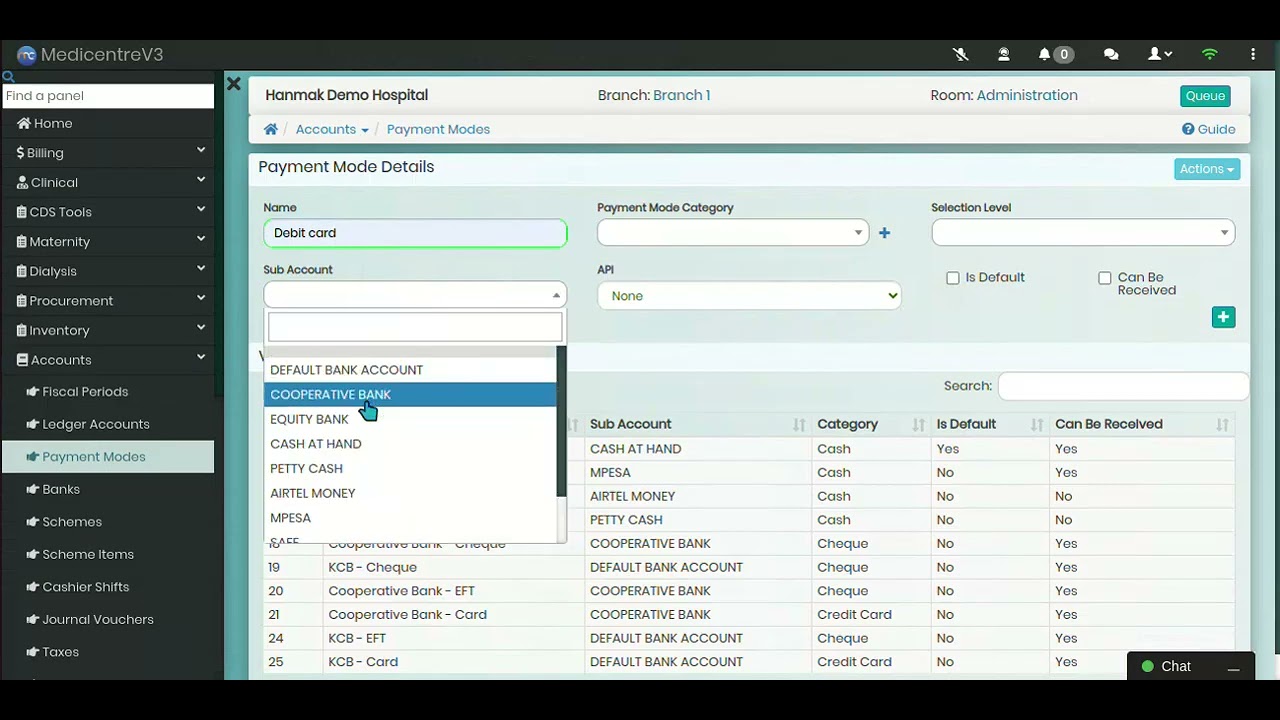
Task: Click the muted microphone icon in header
Action: [x=961, y=55]
